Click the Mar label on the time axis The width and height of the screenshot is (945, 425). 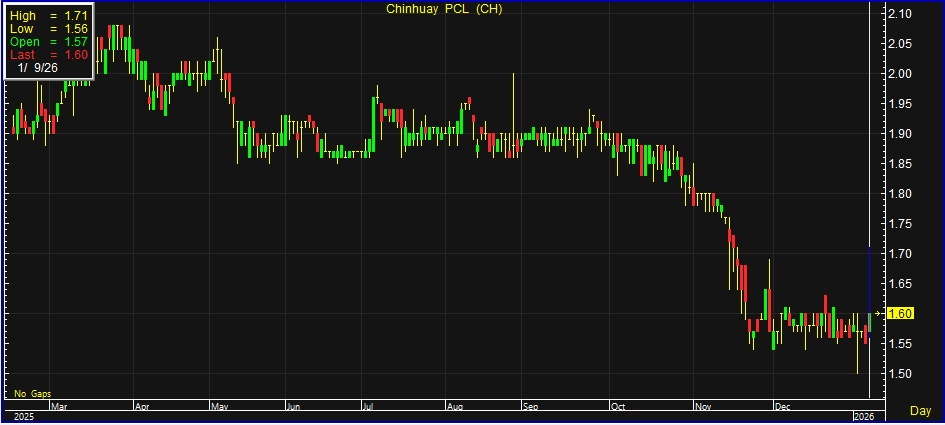click(x=59, y=407)
